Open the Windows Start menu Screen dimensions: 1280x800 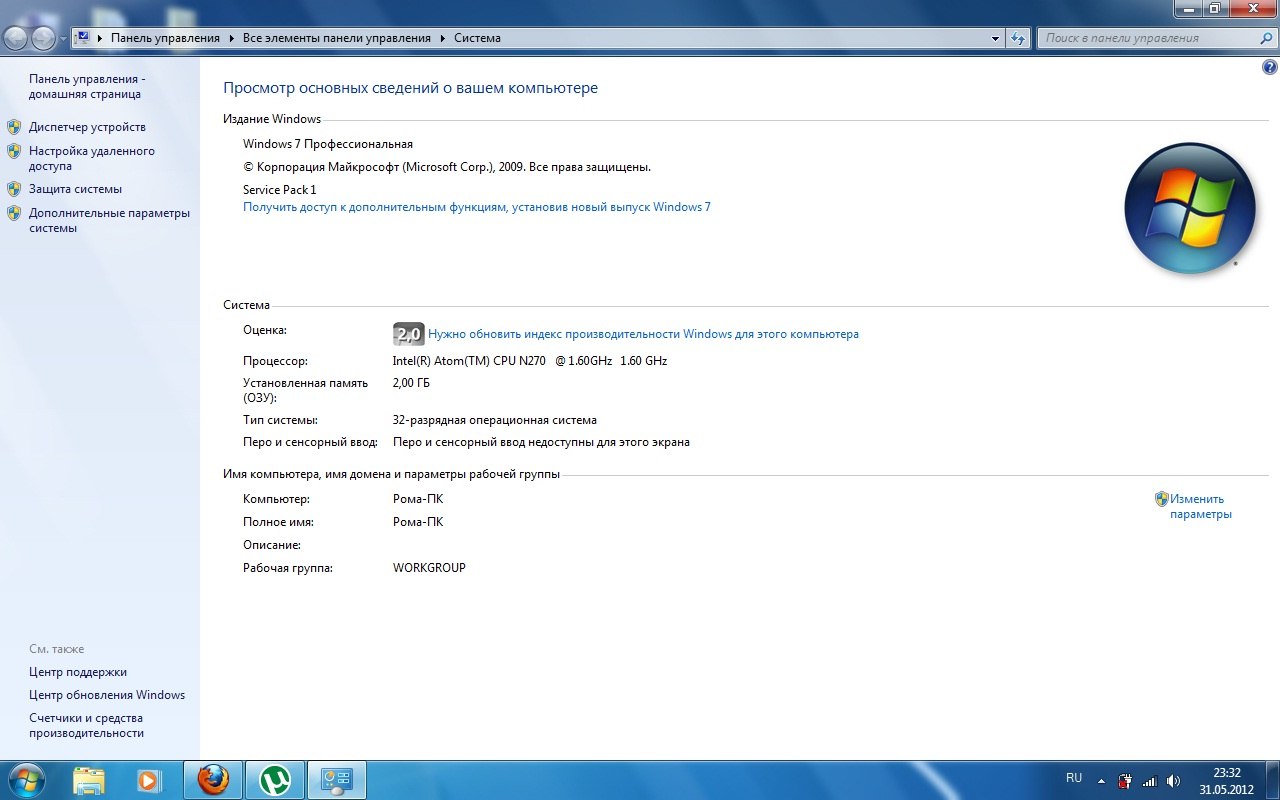tap(25, 779)
